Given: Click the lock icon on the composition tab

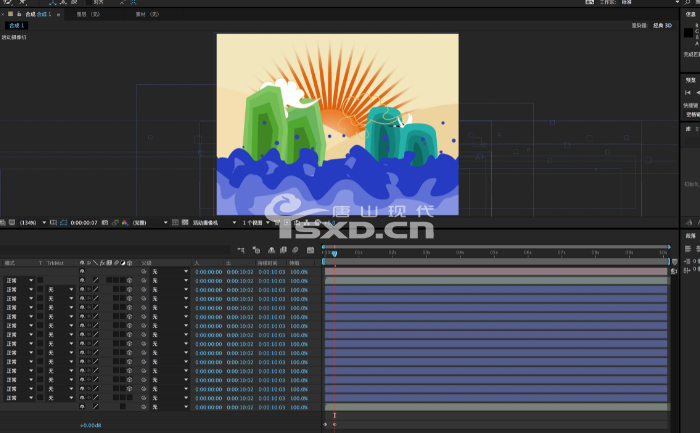Looking at the screenshot, I should [x=19, y=14].
